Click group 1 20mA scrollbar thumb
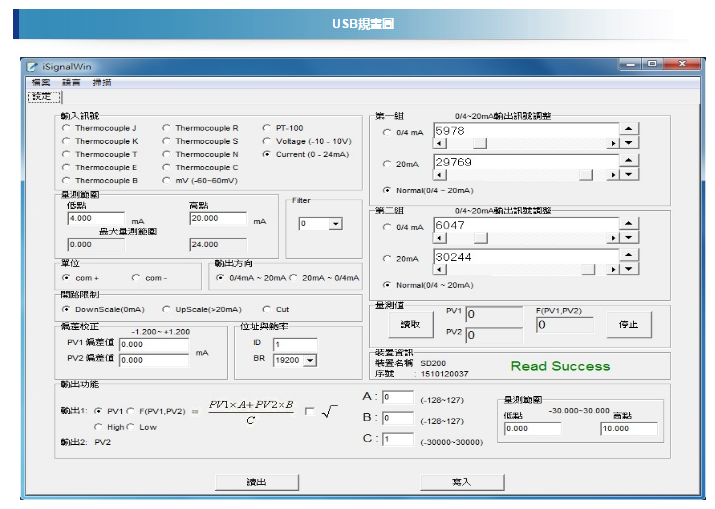 click(x=586, y=174)
